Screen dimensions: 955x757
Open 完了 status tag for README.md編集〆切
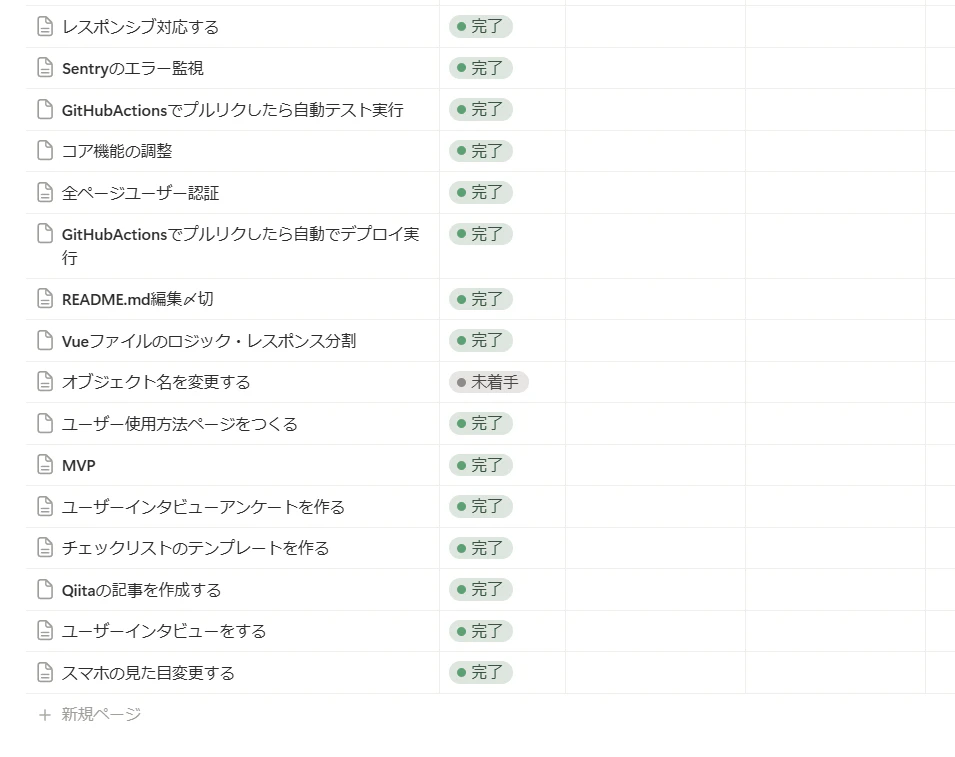pos(481,299)
